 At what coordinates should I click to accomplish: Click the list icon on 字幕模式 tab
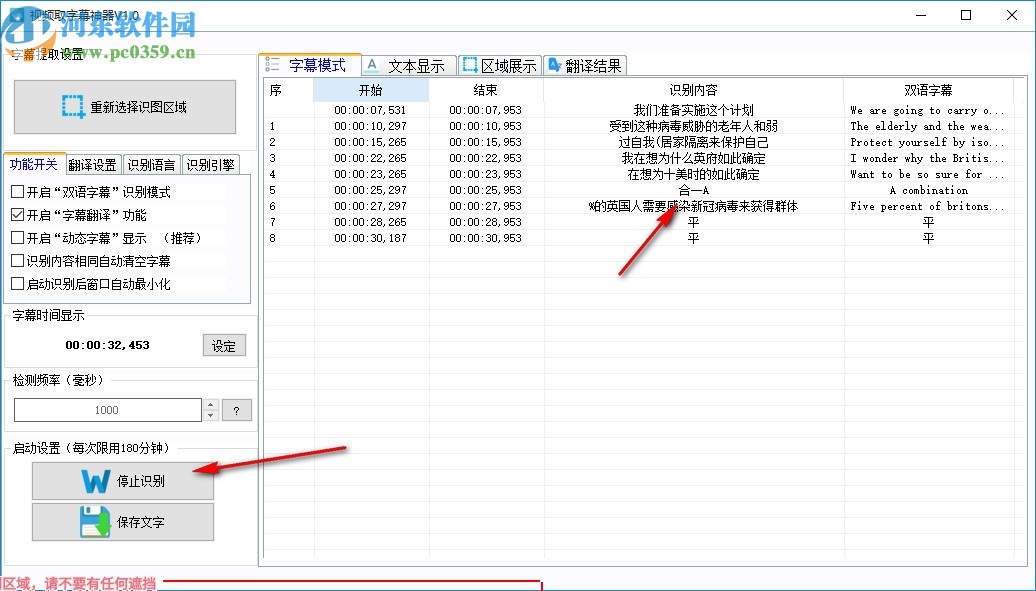click(x=273, y=64)
